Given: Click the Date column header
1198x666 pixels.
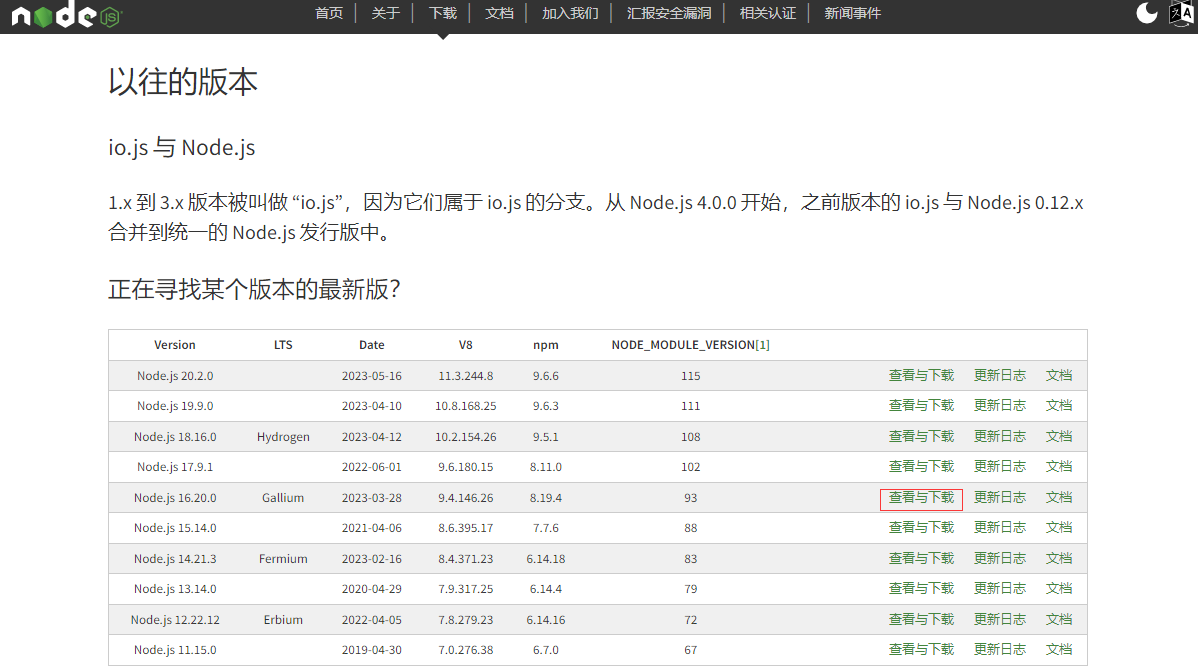Looking at the screenshot, I should click(371, 345).
